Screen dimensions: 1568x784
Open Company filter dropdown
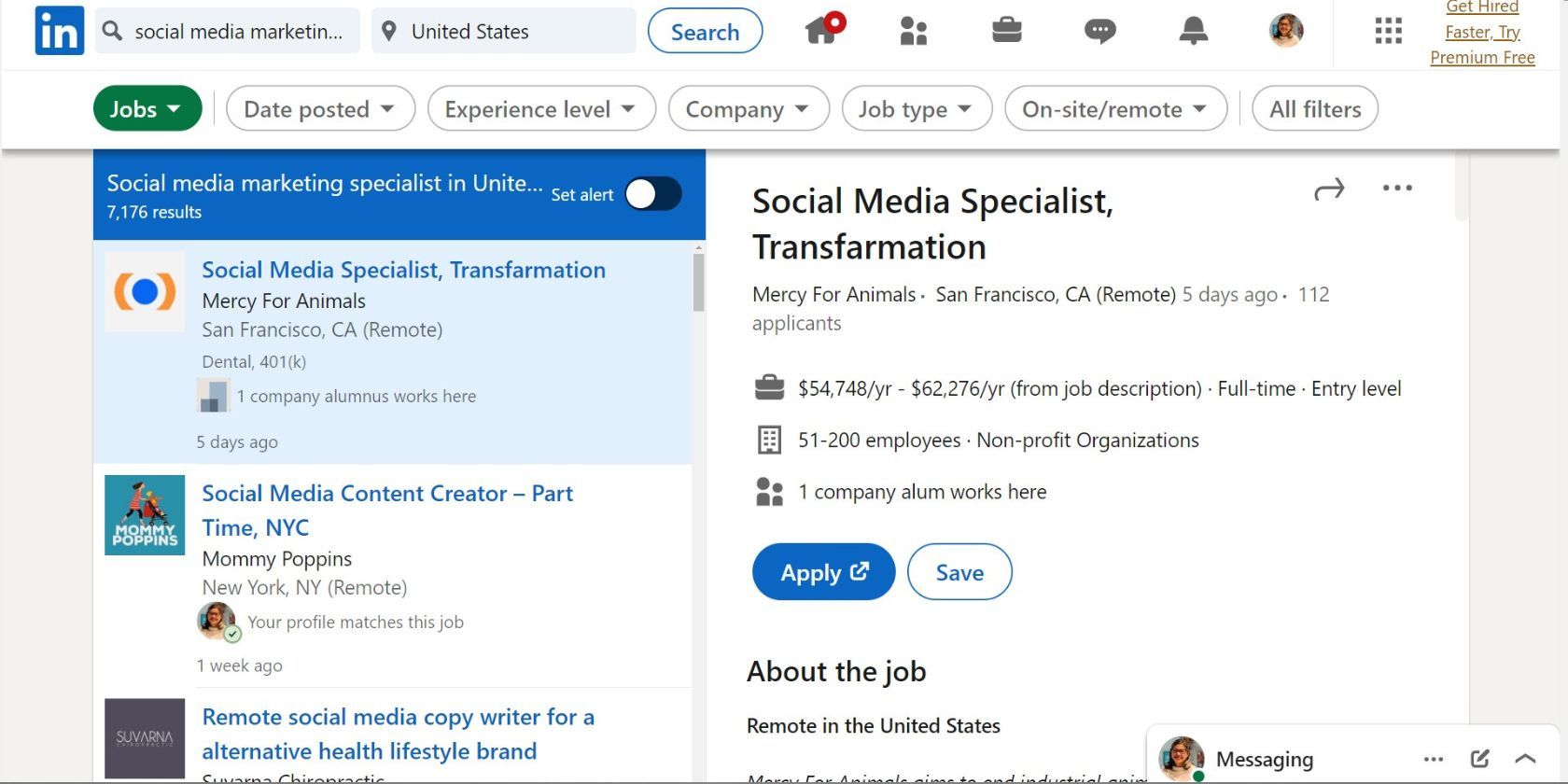coord(749,108)
